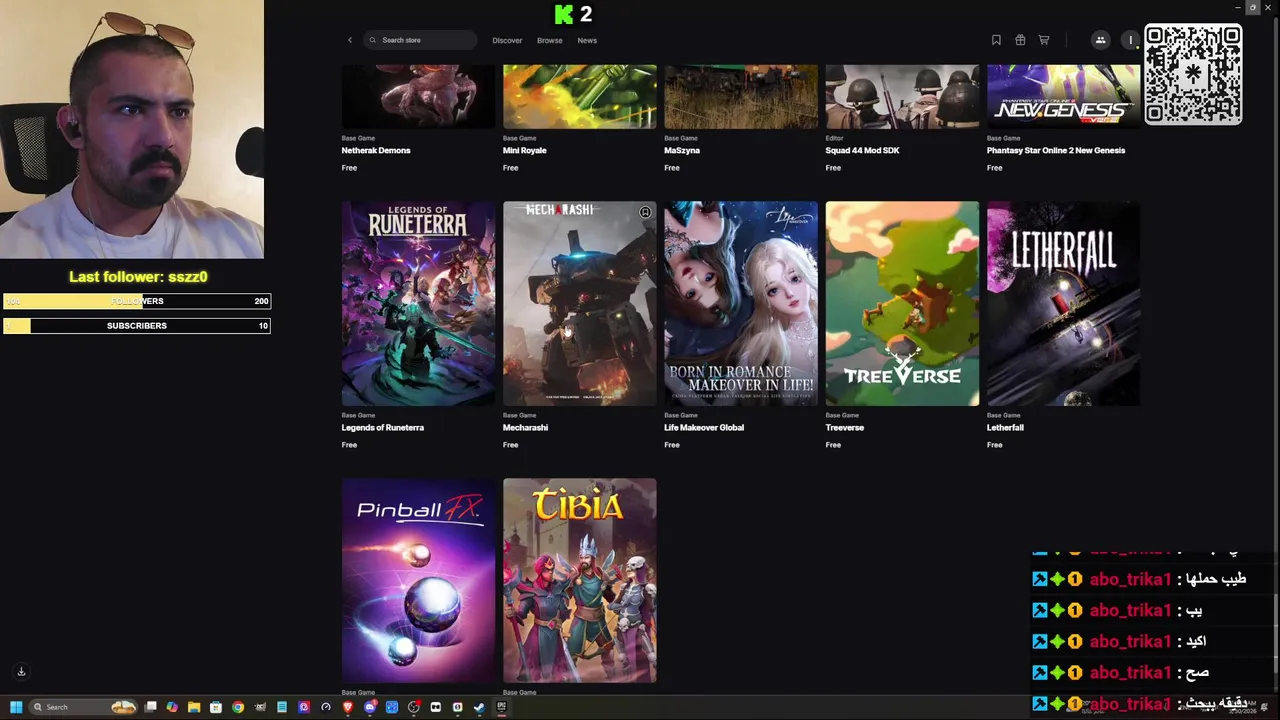Click the Free price under Letherfall
The height and width of the screenshot is (720, 1280).
pyautogui.click(x=994, y=445)
